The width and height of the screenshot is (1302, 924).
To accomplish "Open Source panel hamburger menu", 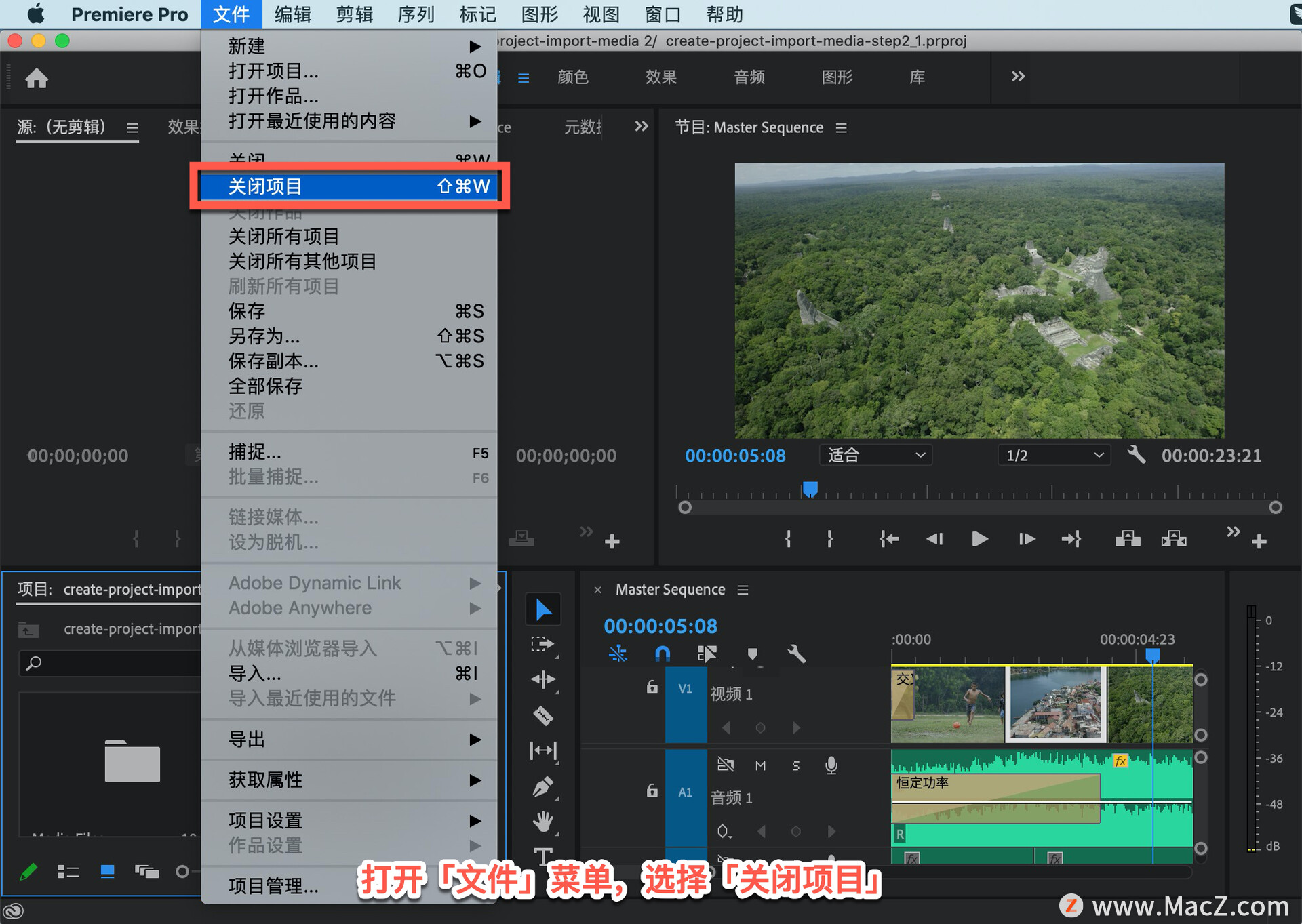I will point(132,127).
